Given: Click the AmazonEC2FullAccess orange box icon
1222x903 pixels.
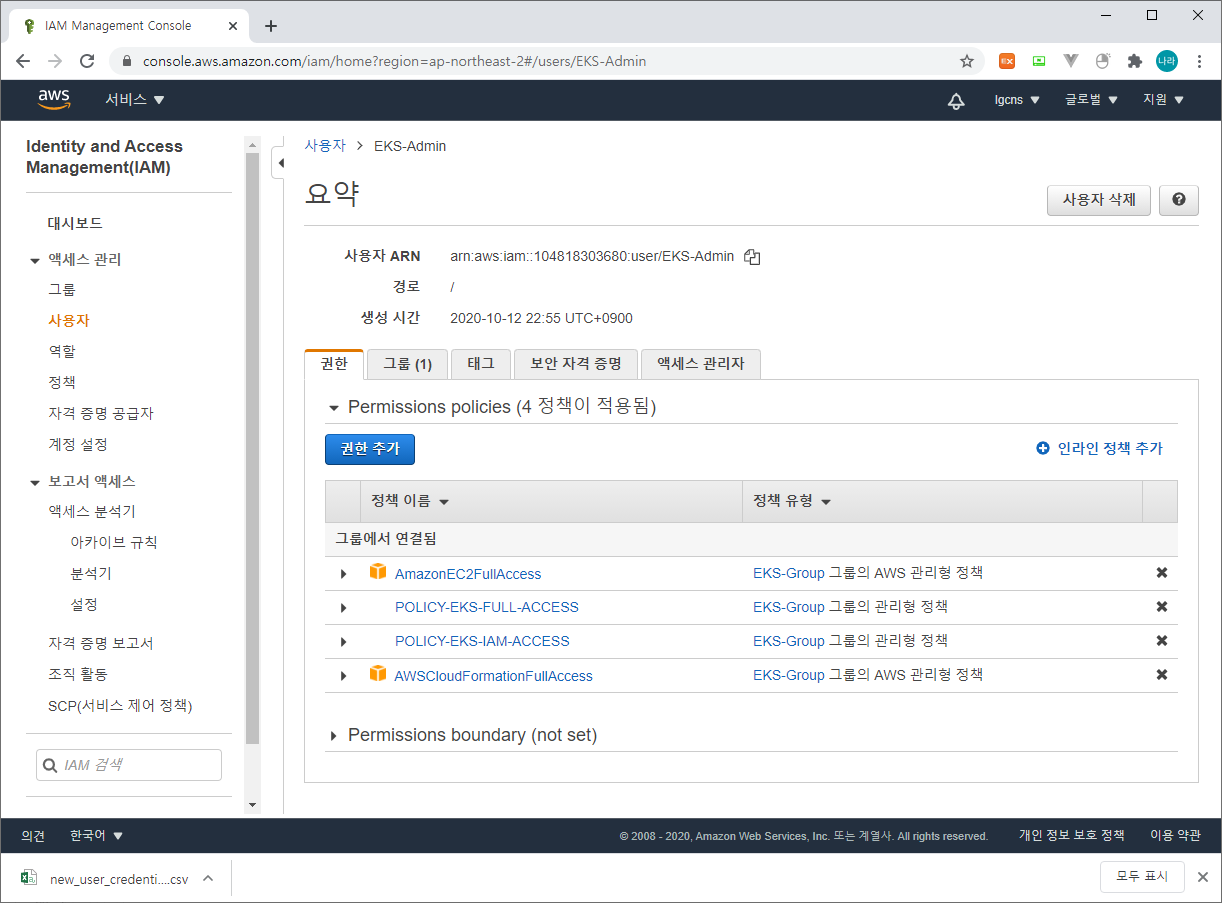Looking at the screenshot, I should click(378, 572).
